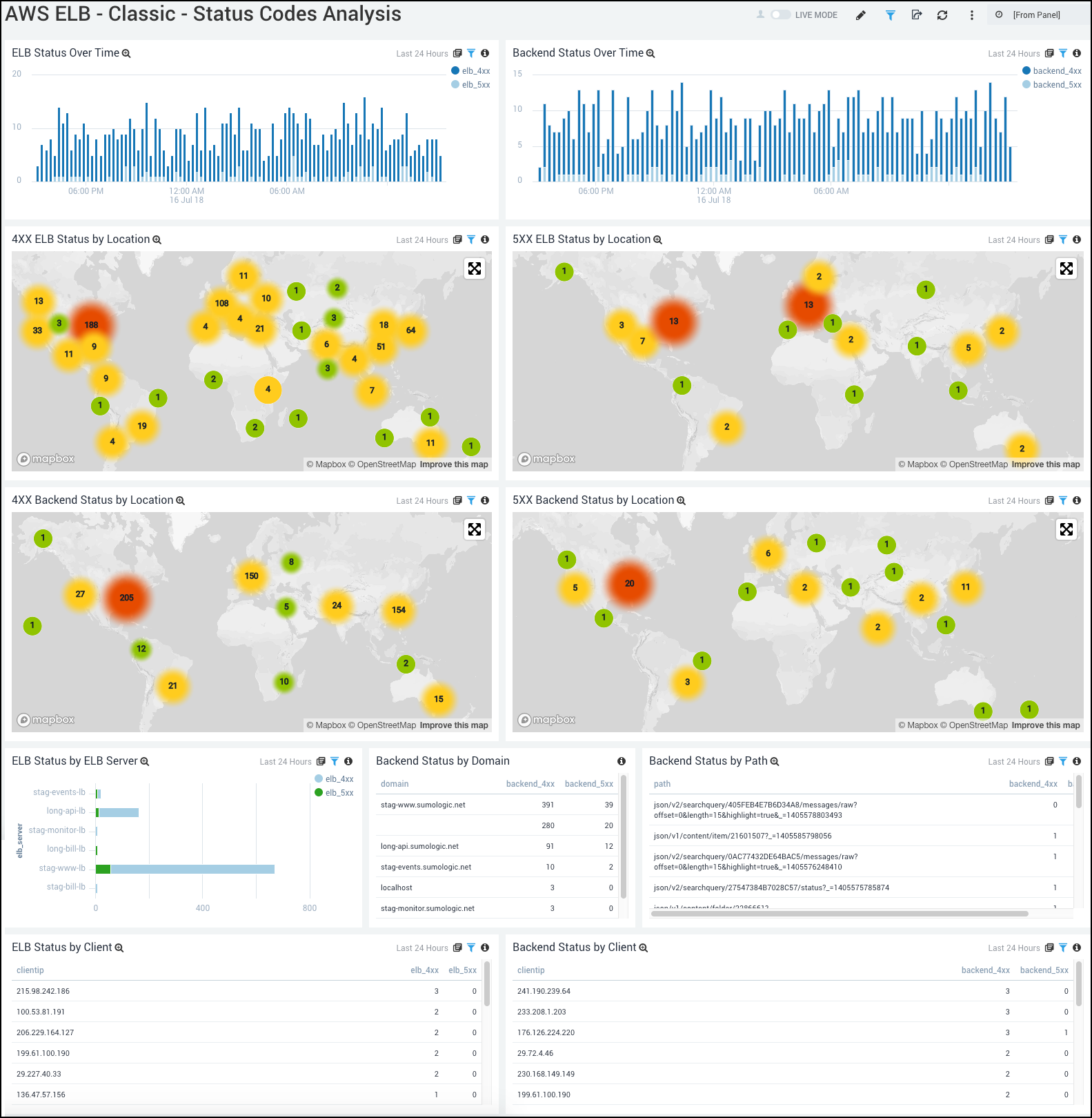Sort by the domain column header
The height and width of the screenshot is (1118, 1092).
point(395,784)
